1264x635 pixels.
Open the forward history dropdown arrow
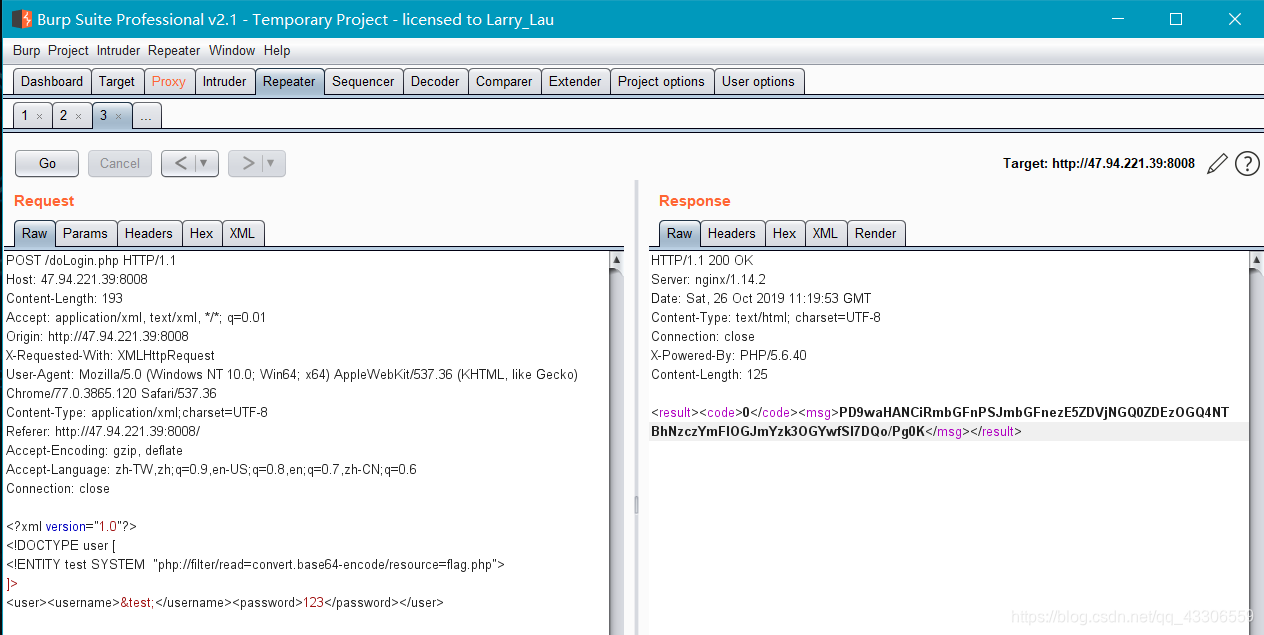tap(271, 163)
